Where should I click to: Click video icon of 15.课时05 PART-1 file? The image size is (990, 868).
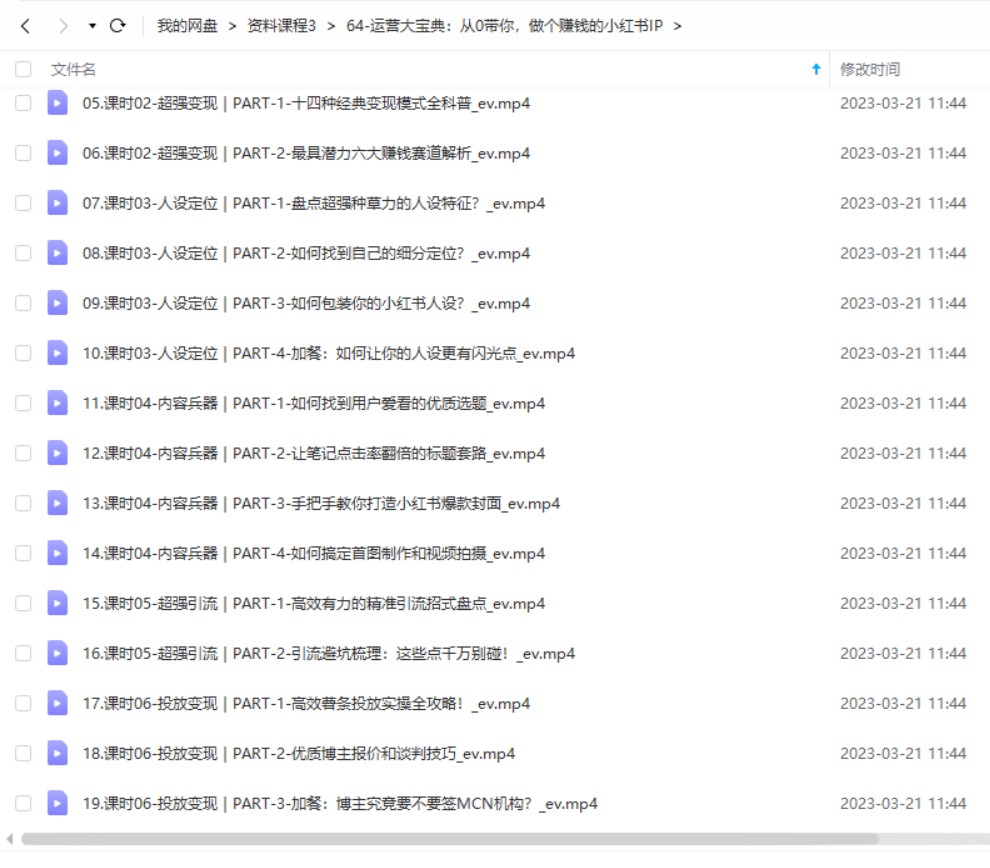(x=57, y=603)
